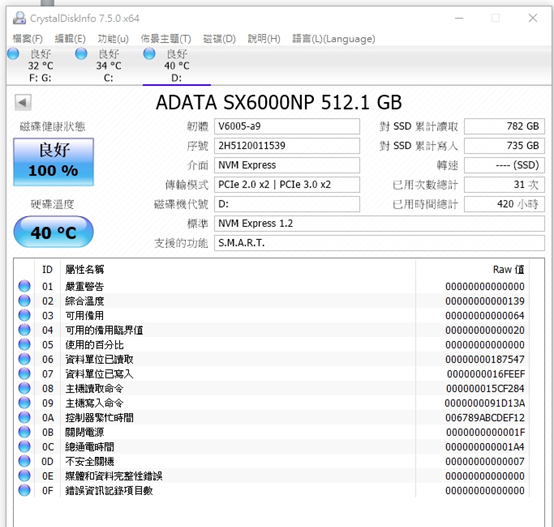This screenshot has height=527, width=554.
Task: Click the raw value 0000000000139
Action: [485, 301]
